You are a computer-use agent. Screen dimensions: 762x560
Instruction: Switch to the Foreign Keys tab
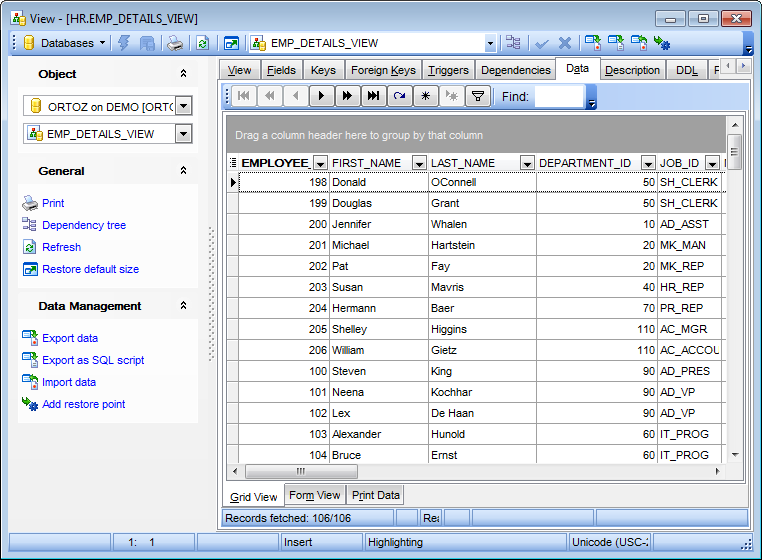[x=383, y=70]
